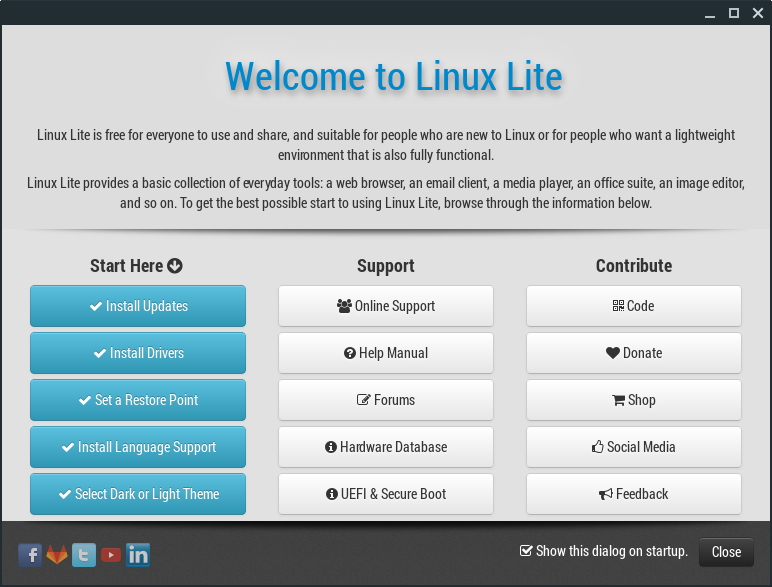Open the Code contribute button
Image resolution: width=772 pixels, height=587 pixels.
coord(634,306)
